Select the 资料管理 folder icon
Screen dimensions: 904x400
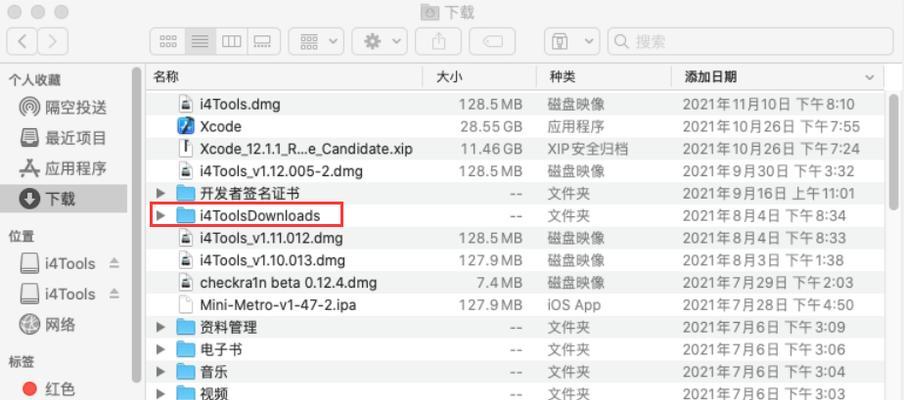tap(186, 327)
